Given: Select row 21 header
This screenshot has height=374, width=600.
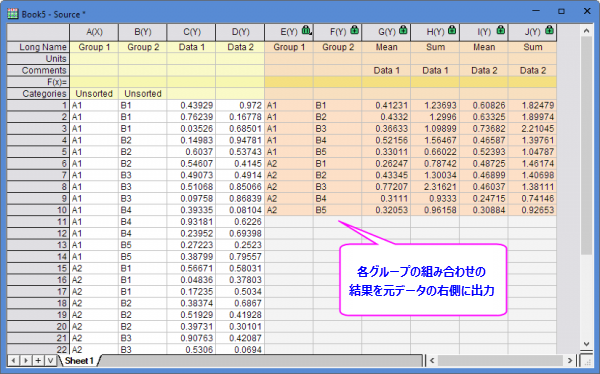Looking at the screenshot, I should tap(38, 338).
